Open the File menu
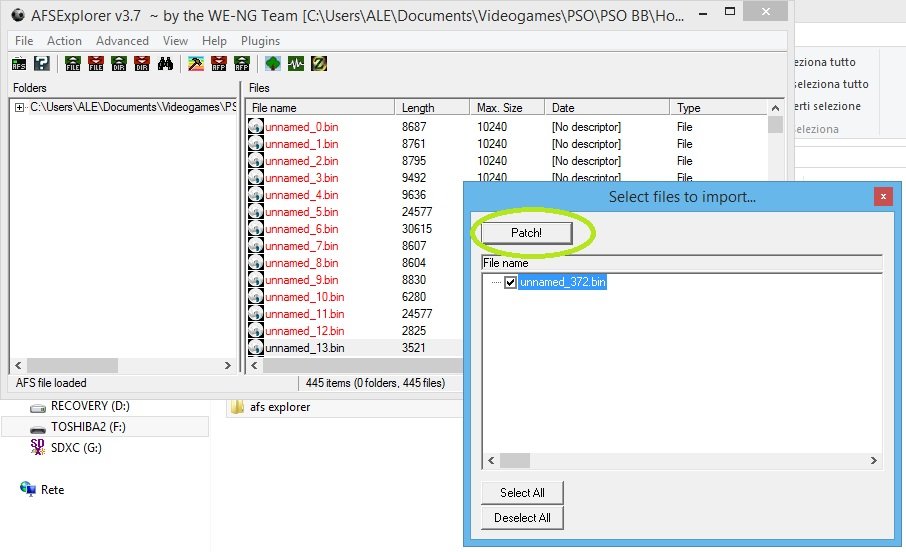906x552 pixels. (x=24, y=40)
